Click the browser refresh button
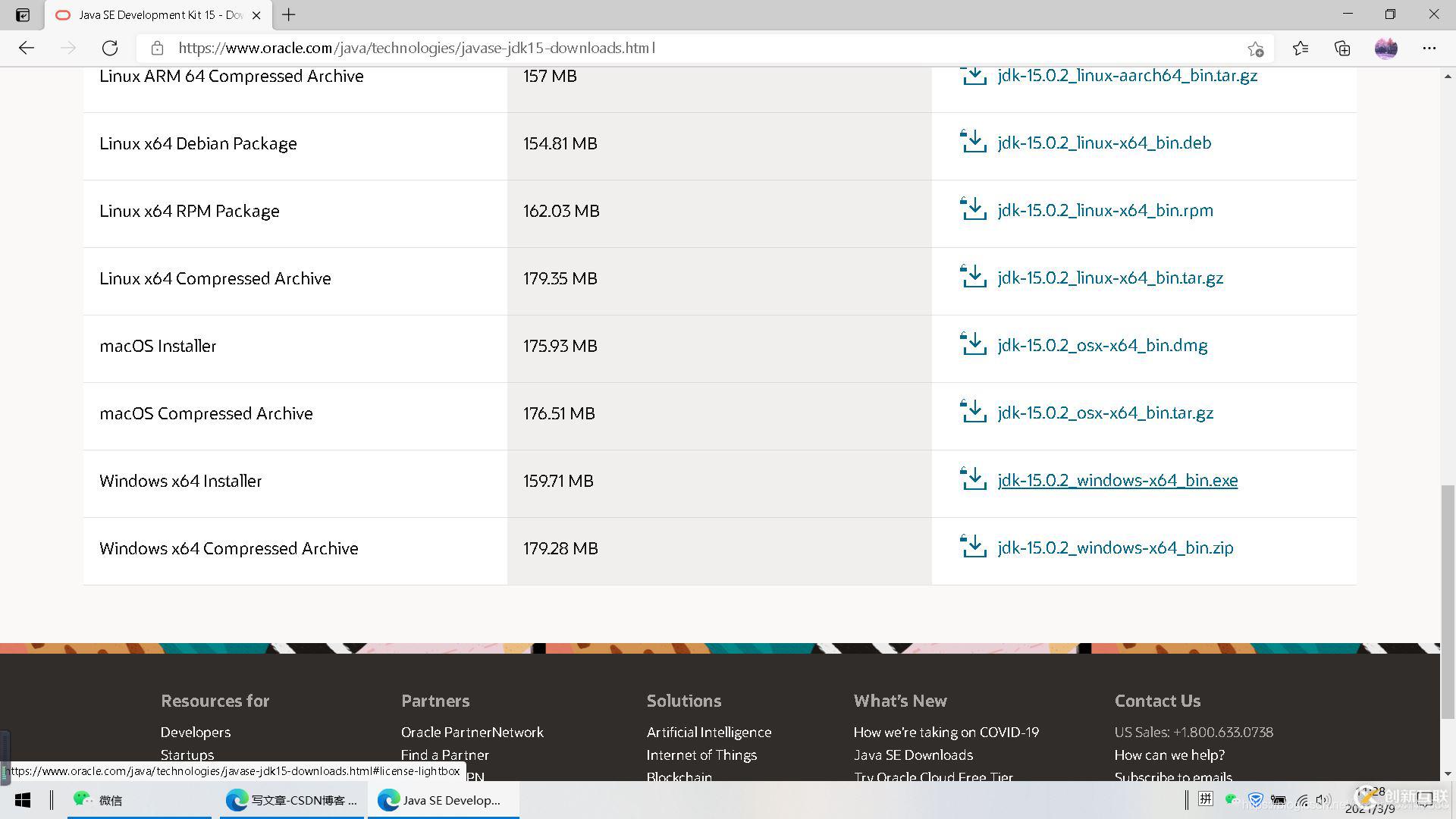1456x819 pixels. pyautogui.click(x=110, y=48)
